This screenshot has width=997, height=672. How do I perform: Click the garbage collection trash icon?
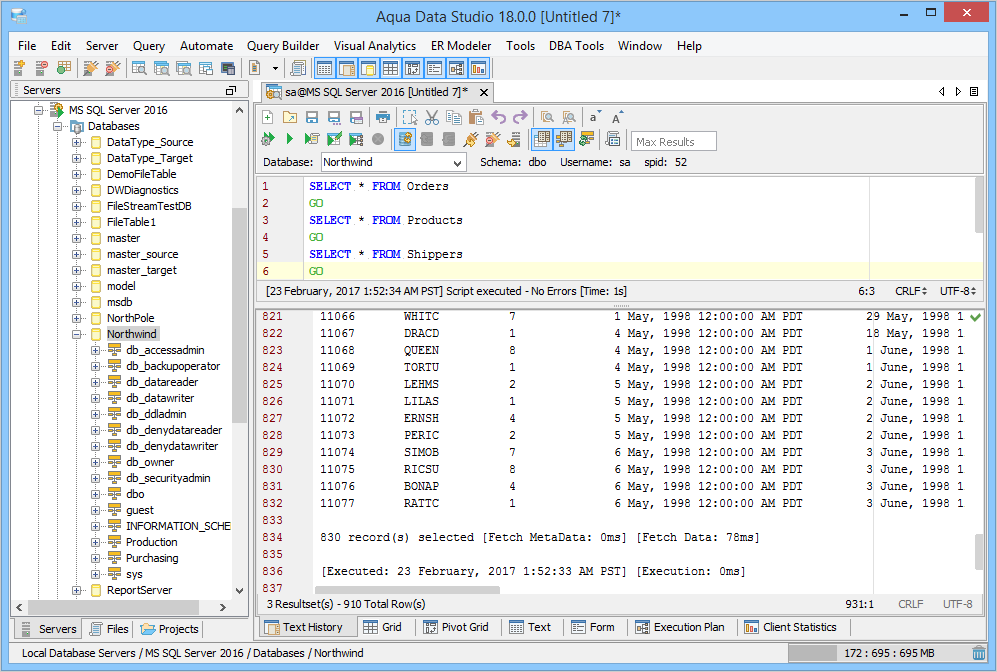(978, 653)
